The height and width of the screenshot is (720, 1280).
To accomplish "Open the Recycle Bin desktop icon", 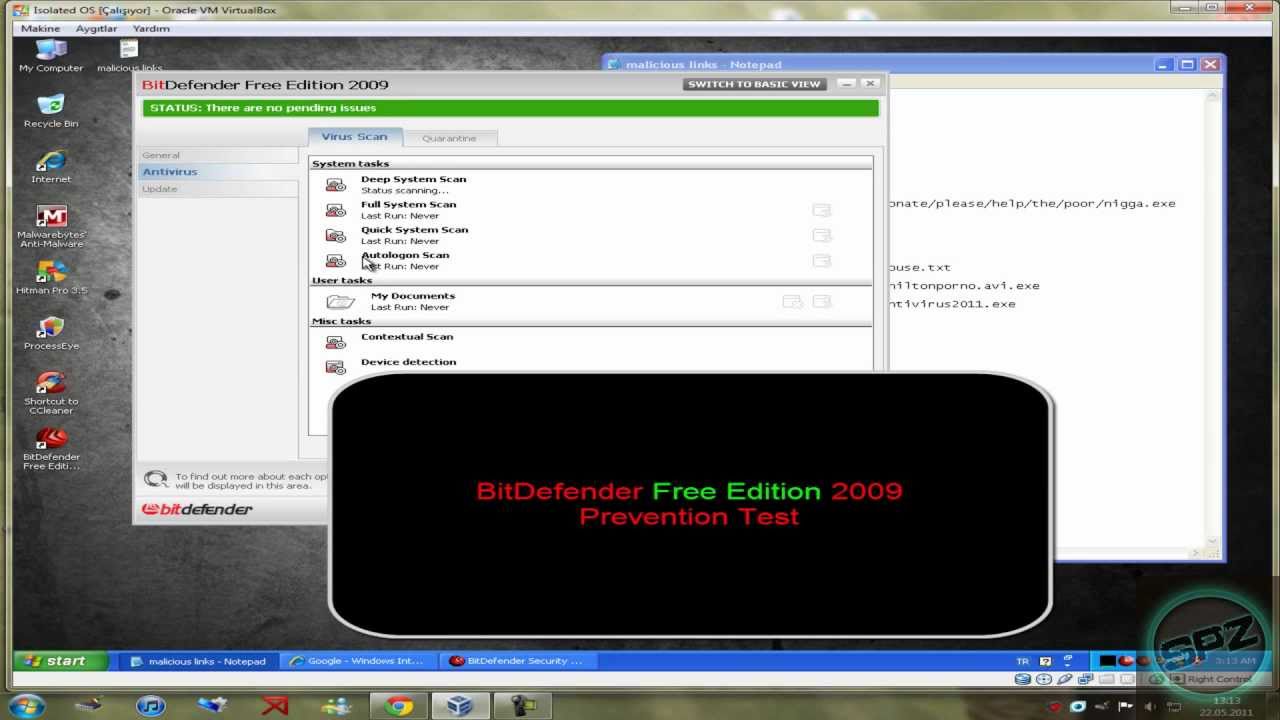I will [x=51, y=110].
